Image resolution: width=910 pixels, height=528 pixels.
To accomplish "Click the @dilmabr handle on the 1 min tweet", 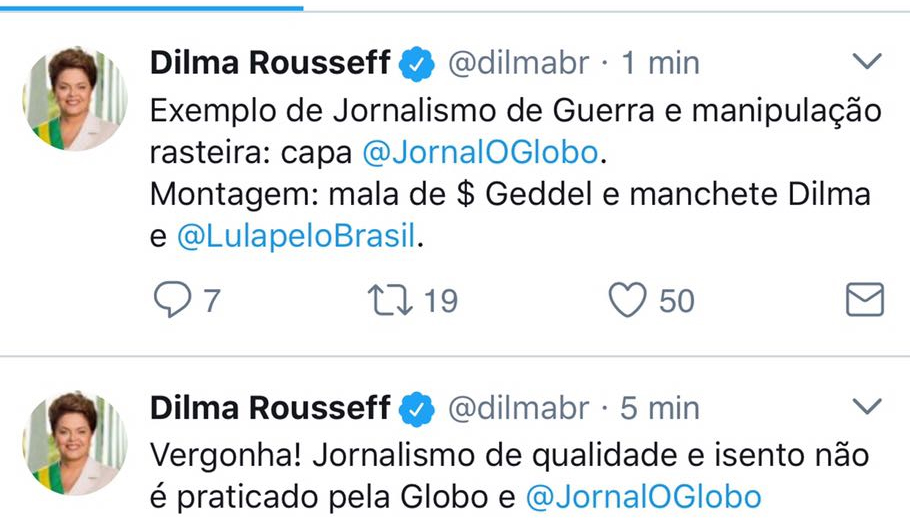I will pyautogui.click(x=518, y=63).
